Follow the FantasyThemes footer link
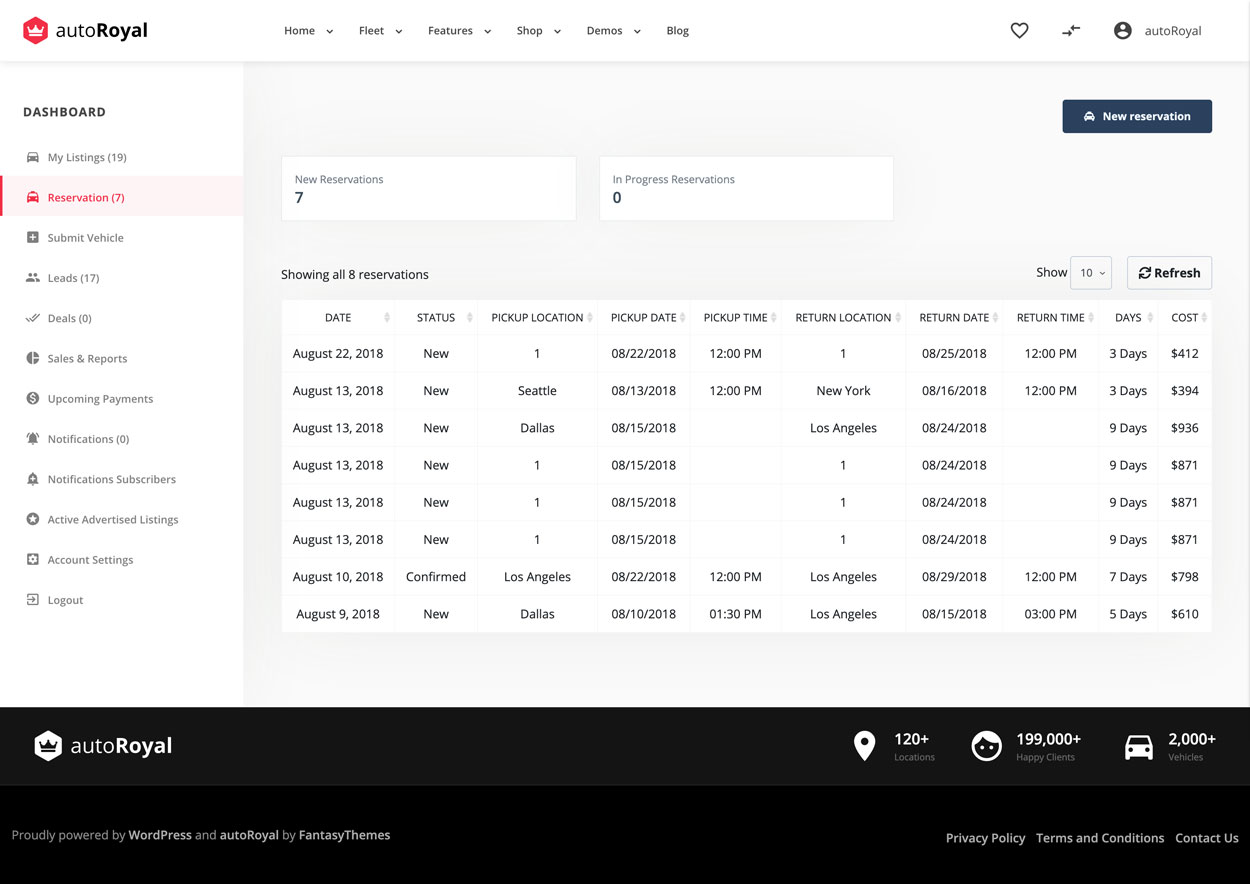This screenshot has width=1250, height=884. pos(345,835)
